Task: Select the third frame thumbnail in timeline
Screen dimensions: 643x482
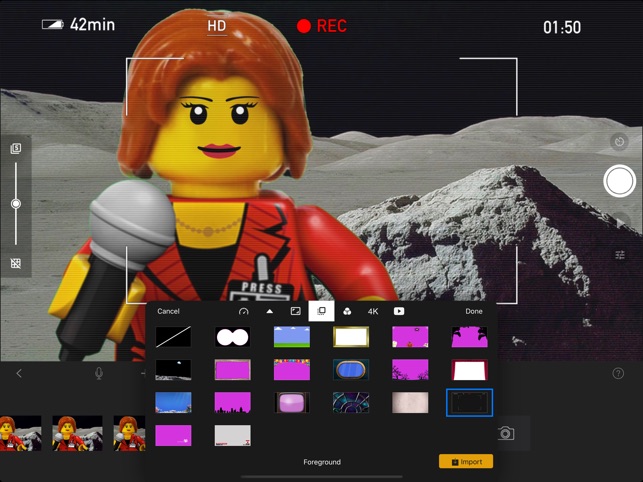Action: pyautogui.click(x=129, y=433)
